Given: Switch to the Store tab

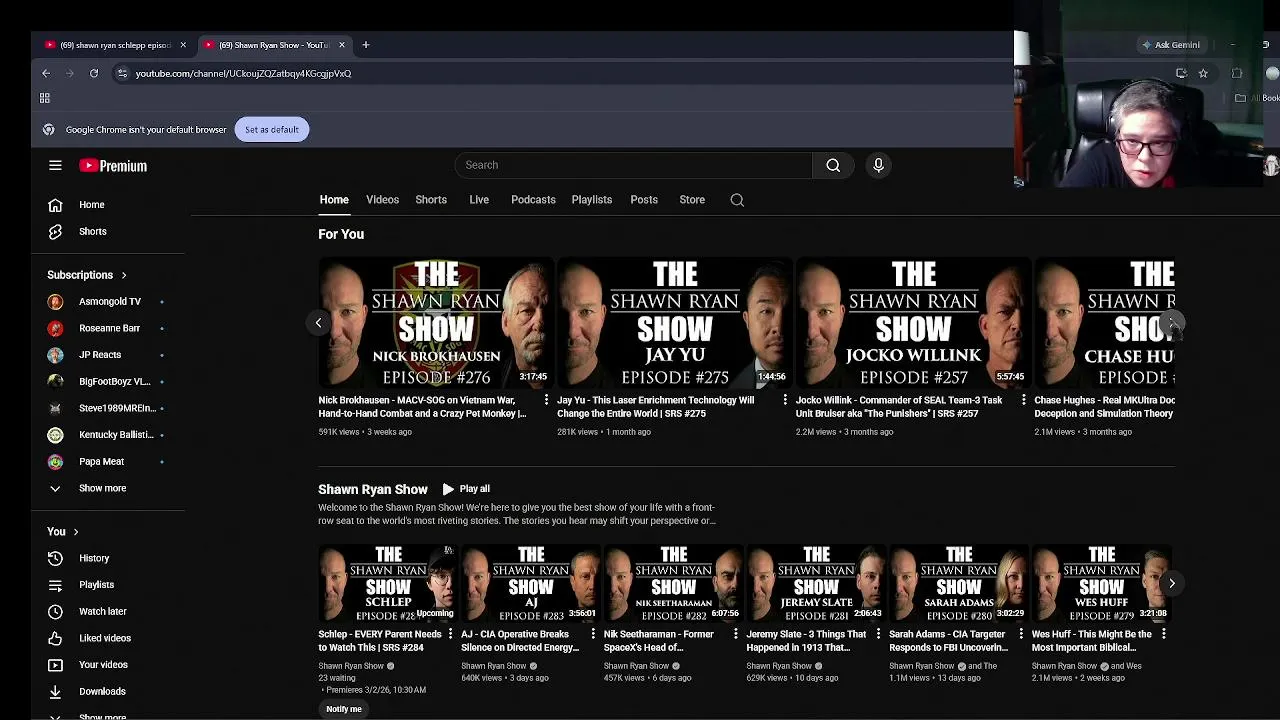Looking at the screenshot, I should 692,200.
